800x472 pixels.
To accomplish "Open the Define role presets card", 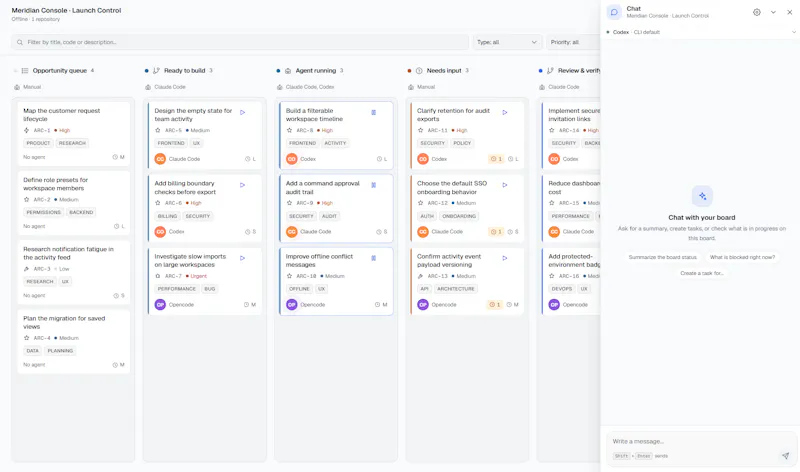I will pos(73,203).
